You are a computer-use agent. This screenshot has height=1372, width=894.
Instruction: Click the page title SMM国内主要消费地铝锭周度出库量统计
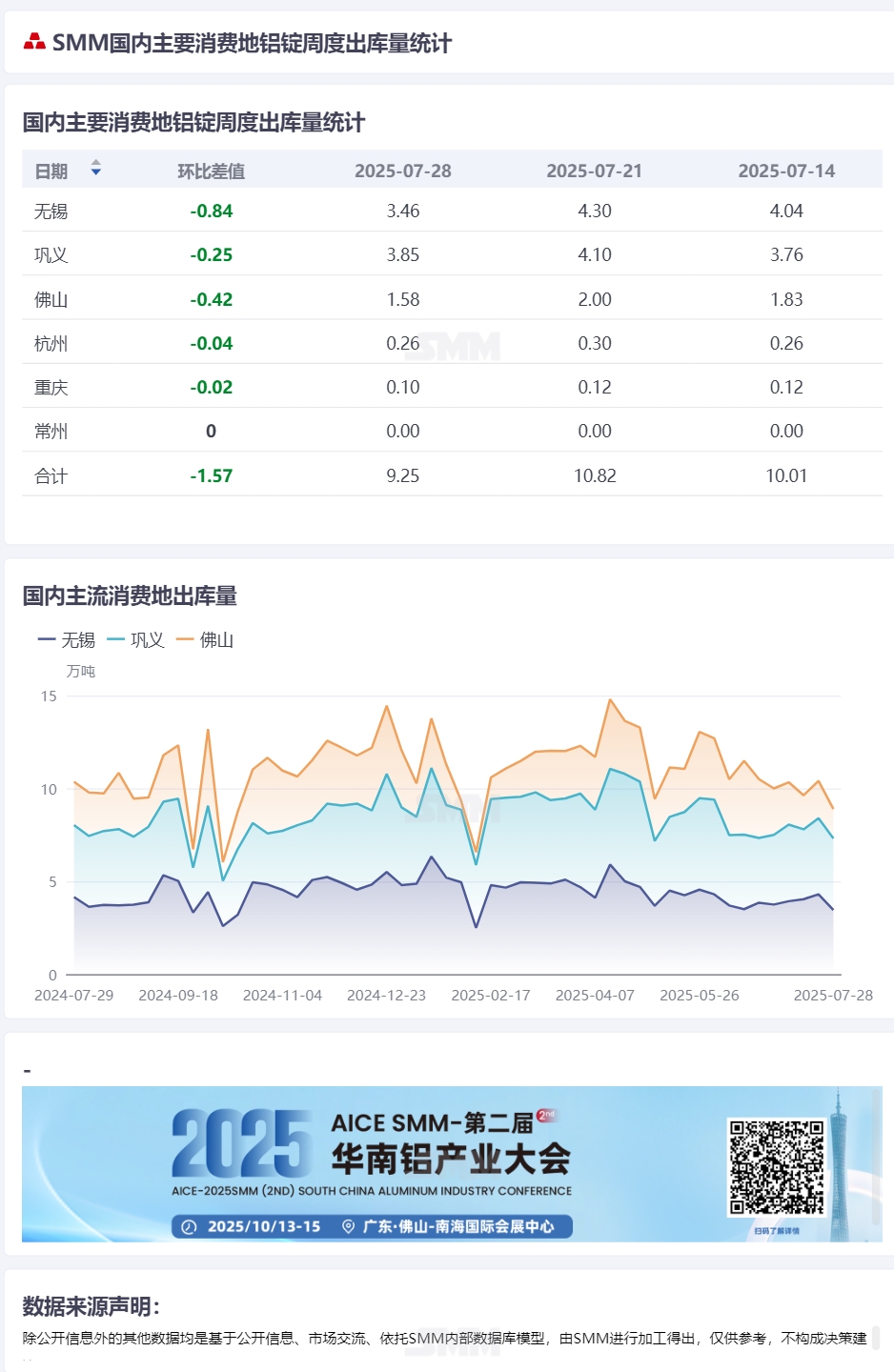[252, 43]
